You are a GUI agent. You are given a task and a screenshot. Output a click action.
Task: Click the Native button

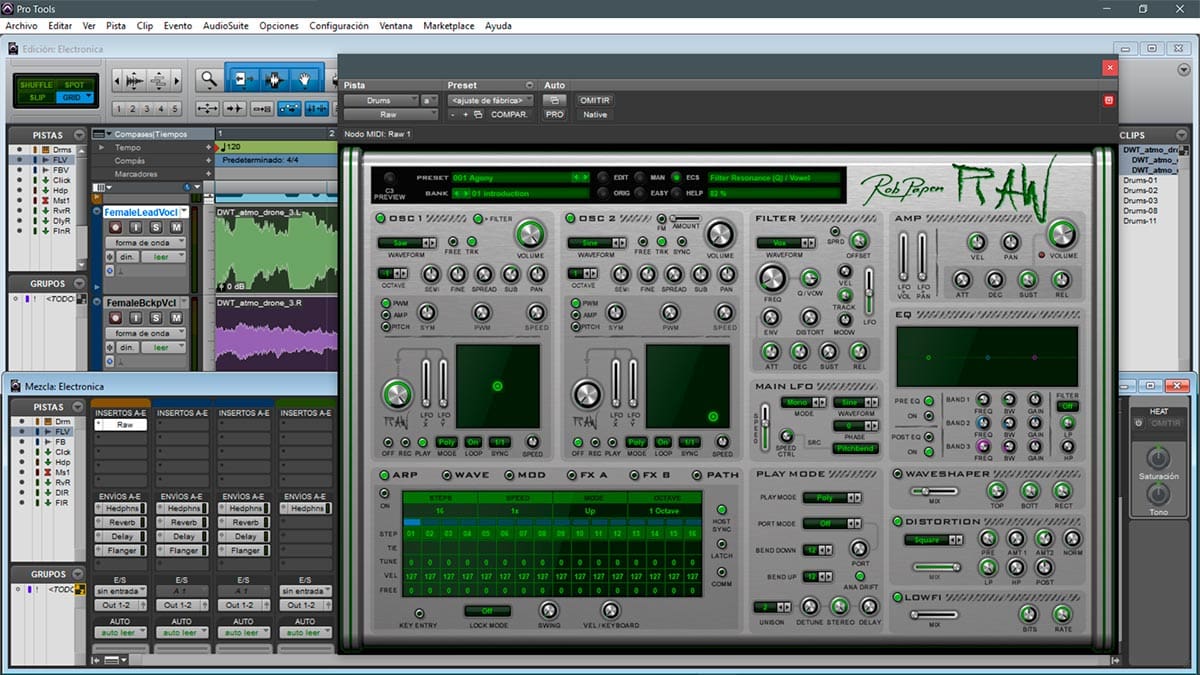click(594, 115)
